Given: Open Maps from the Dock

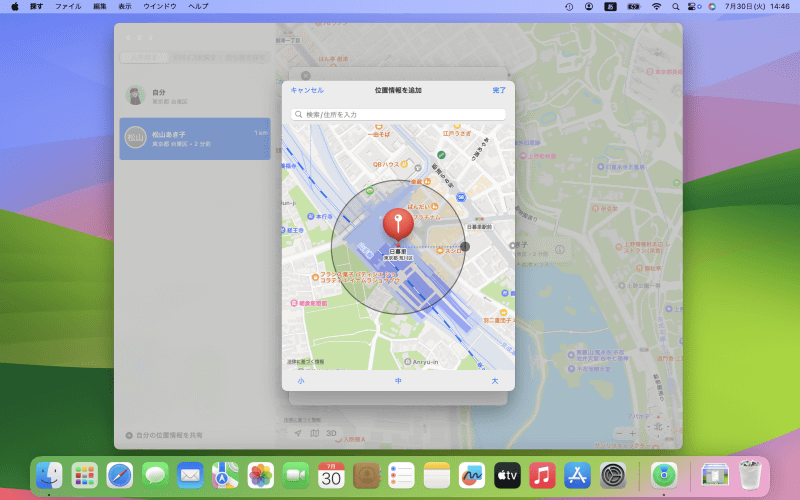Looking at the screenshot, I should [x=226, y=476].
